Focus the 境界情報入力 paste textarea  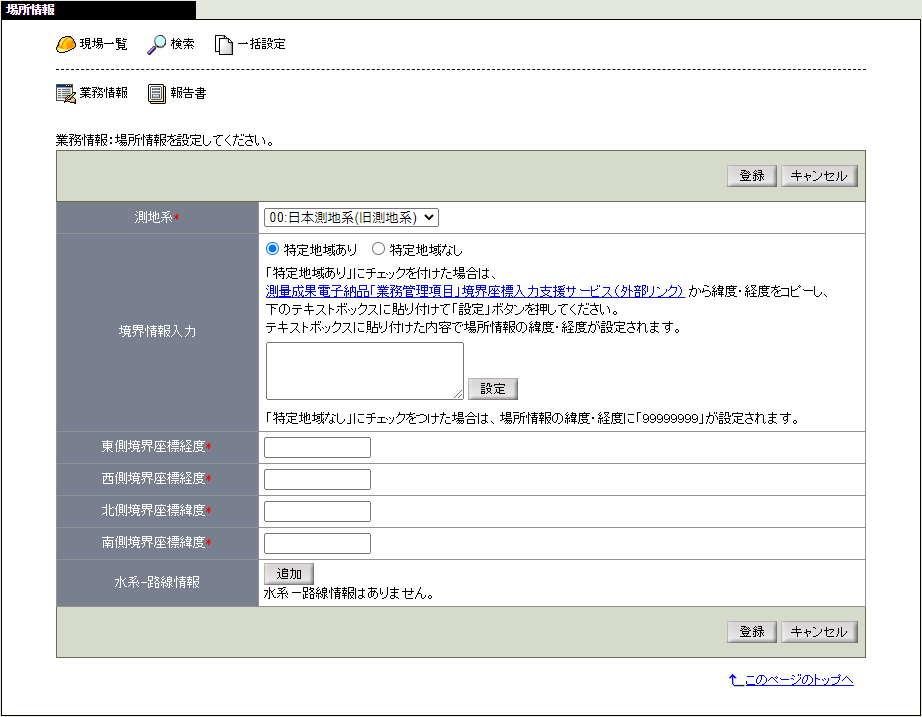point(365,371)
